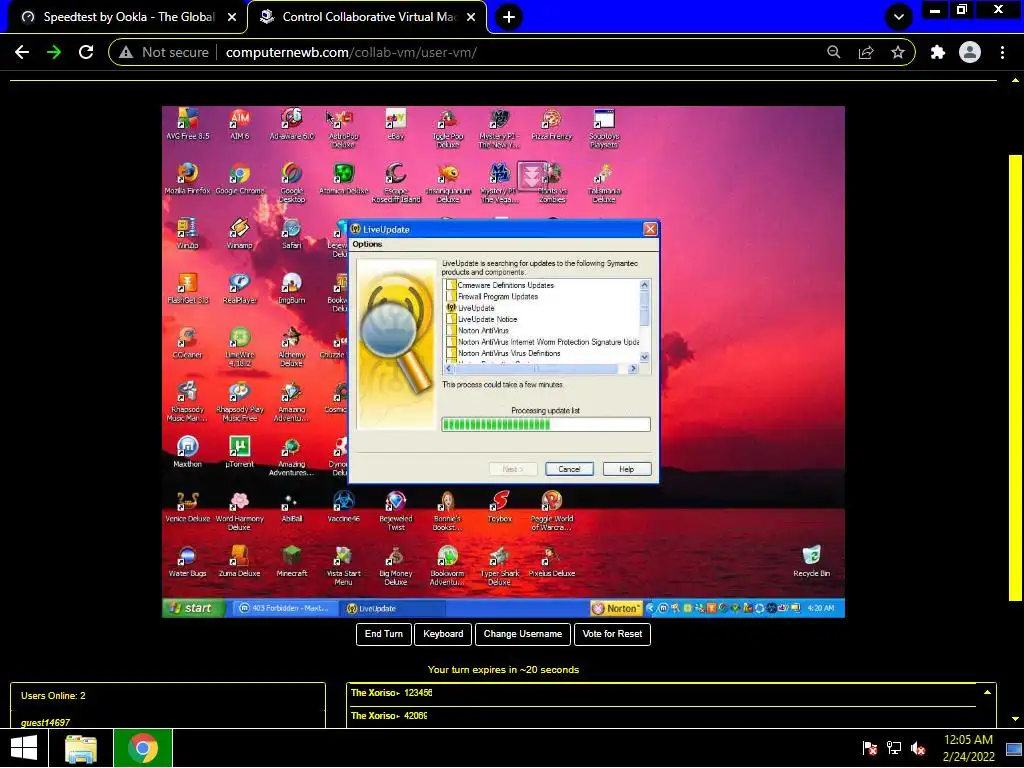Bookmark this page with the star
The height and width of the screenshot is (768, 1024).
pyautogui.click(x=898, y=52)
